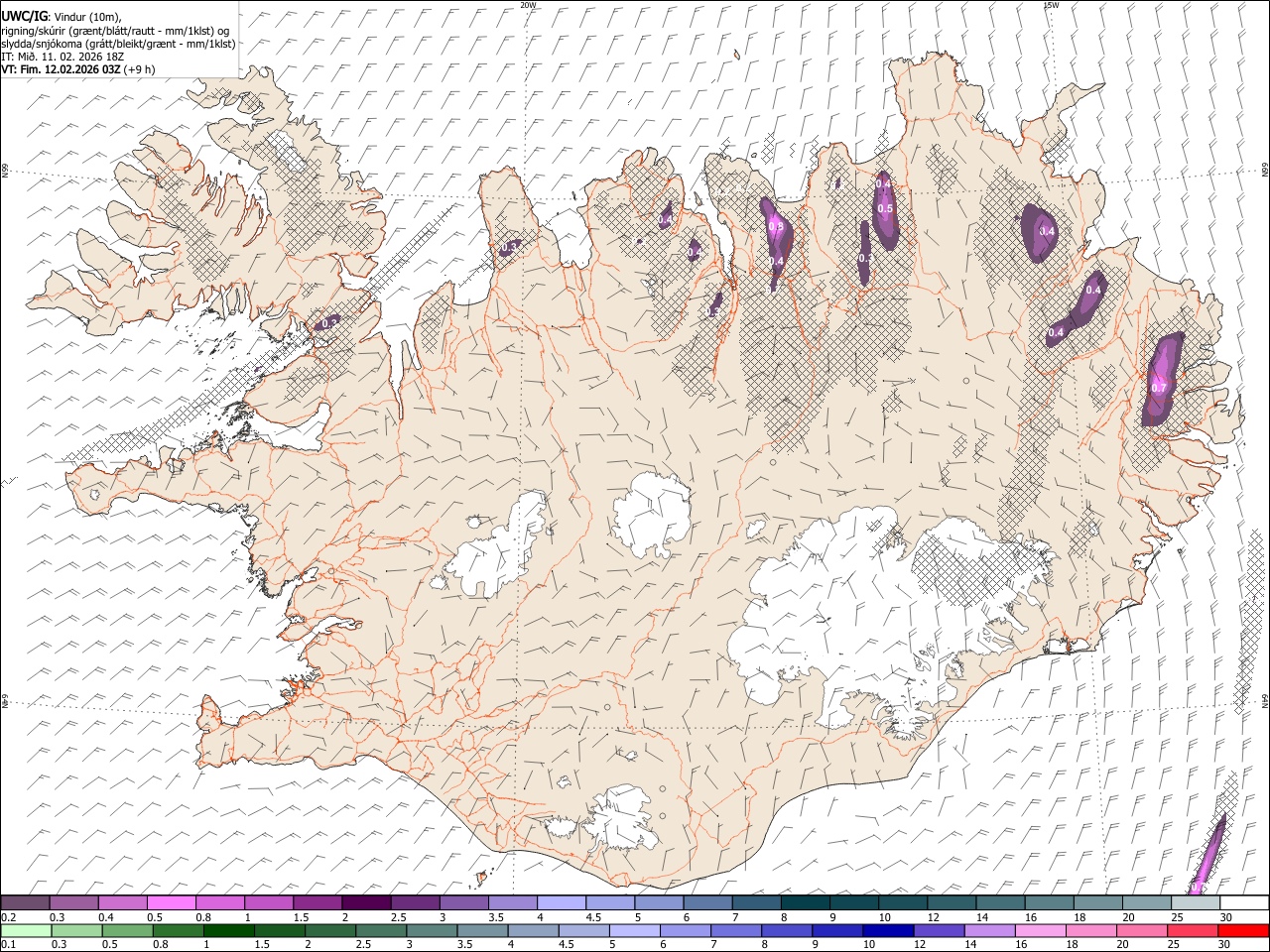
Task: Click the header text 'UWC/IG'
Action: point(24,16)
